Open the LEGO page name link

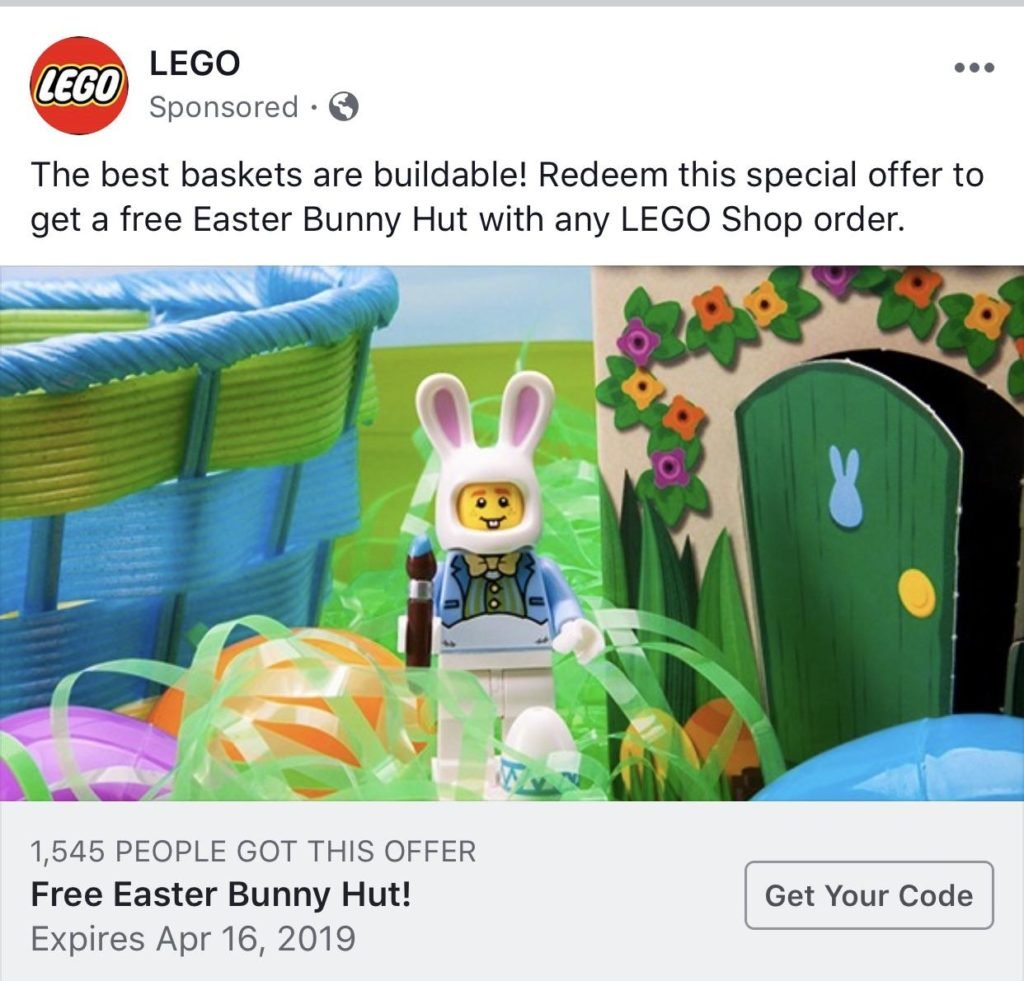coord(195,63)
